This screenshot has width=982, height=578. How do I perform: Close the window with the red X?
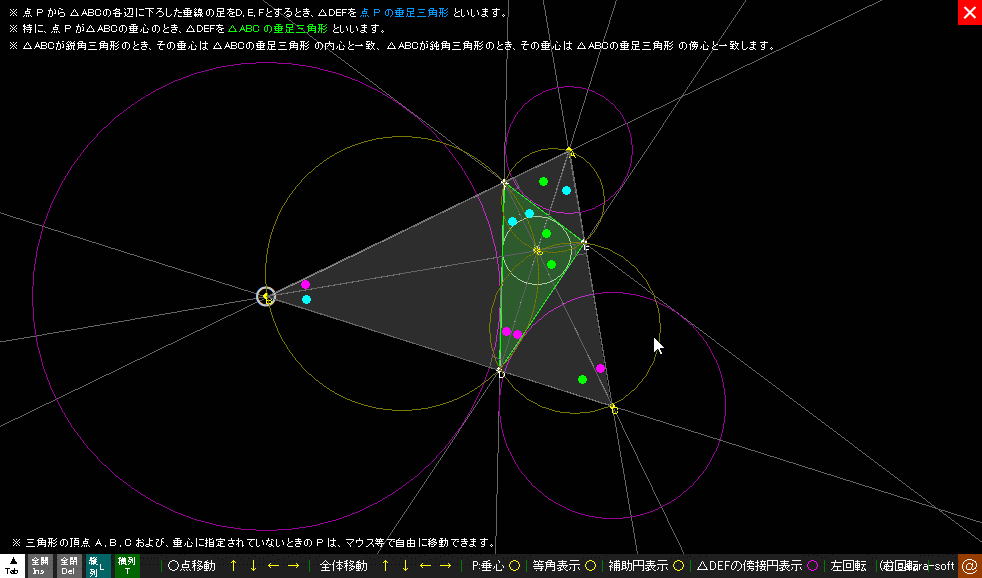(969, 12)
